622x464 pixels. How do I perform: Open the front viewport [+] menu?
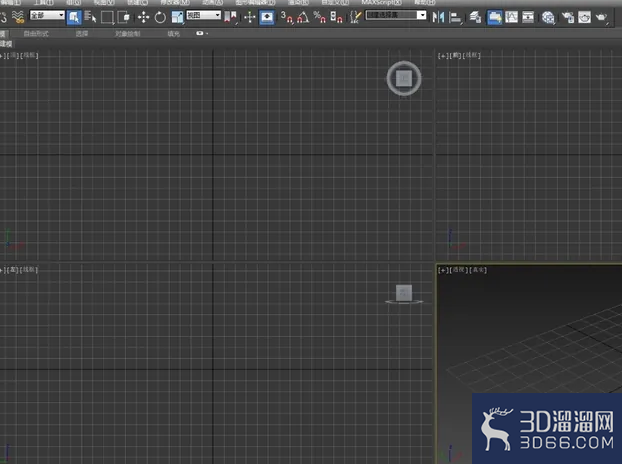[x=443, y=56]
